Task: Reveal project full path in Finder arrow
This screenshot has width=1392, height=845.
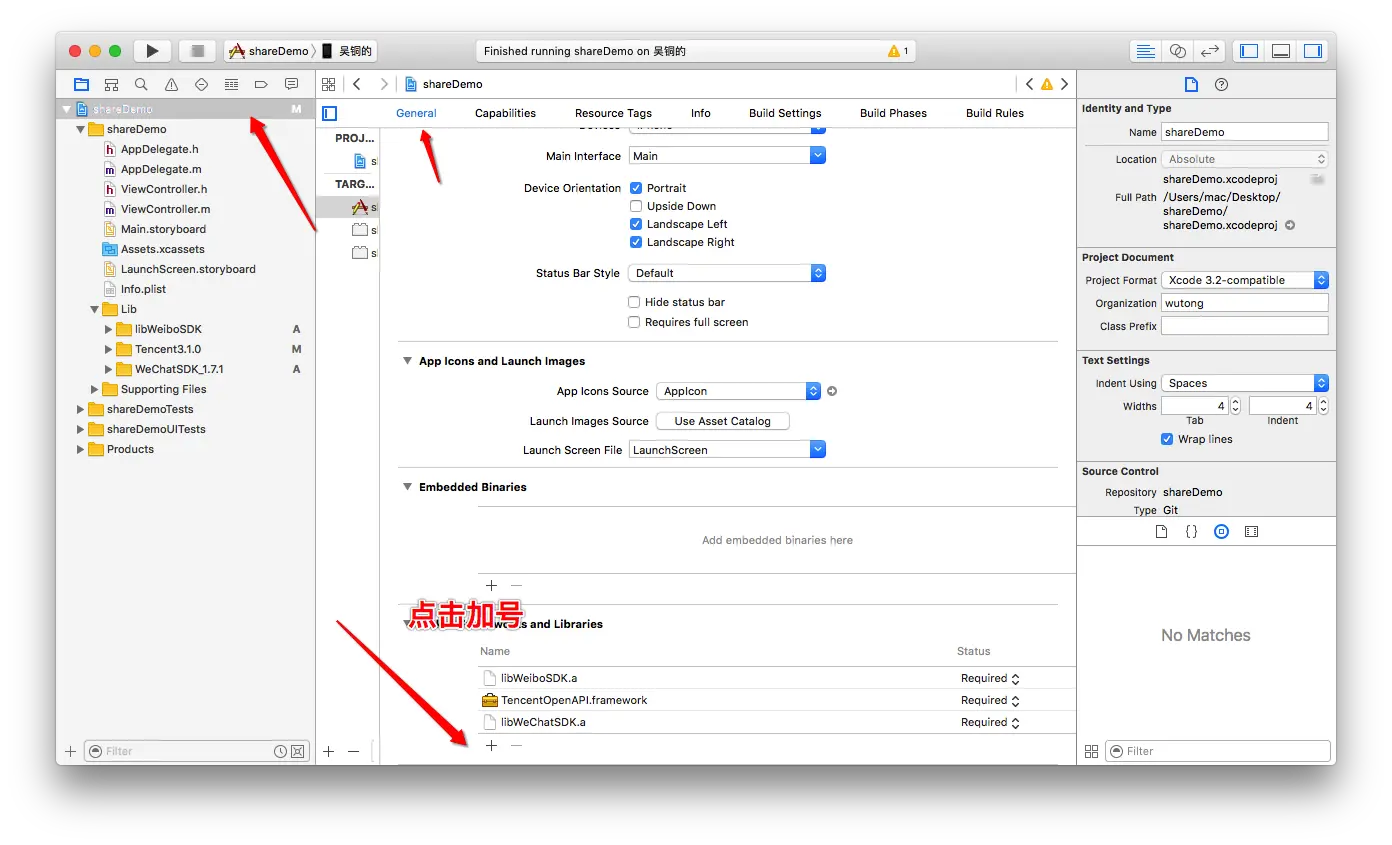Action: click(1290, 225)
